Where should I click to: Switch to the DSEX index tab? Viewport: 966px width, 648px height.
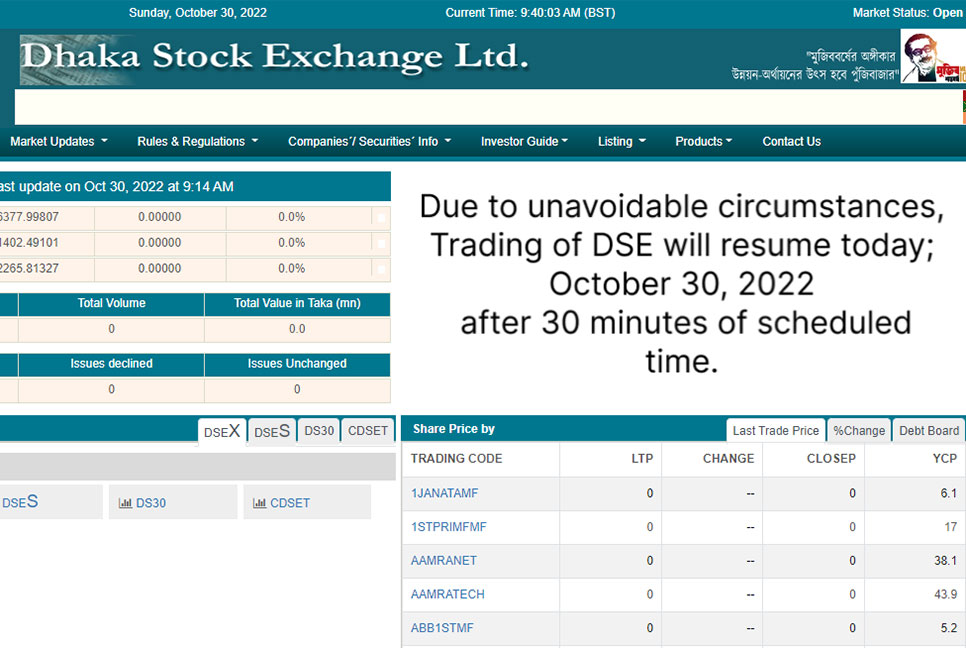(x=222, y=431)
